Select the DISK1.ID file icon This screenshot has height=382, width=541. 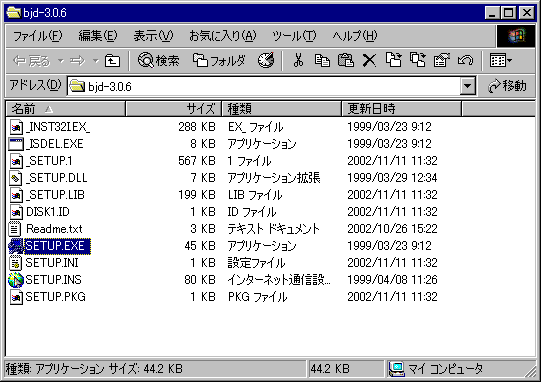[x=16, y=212]
